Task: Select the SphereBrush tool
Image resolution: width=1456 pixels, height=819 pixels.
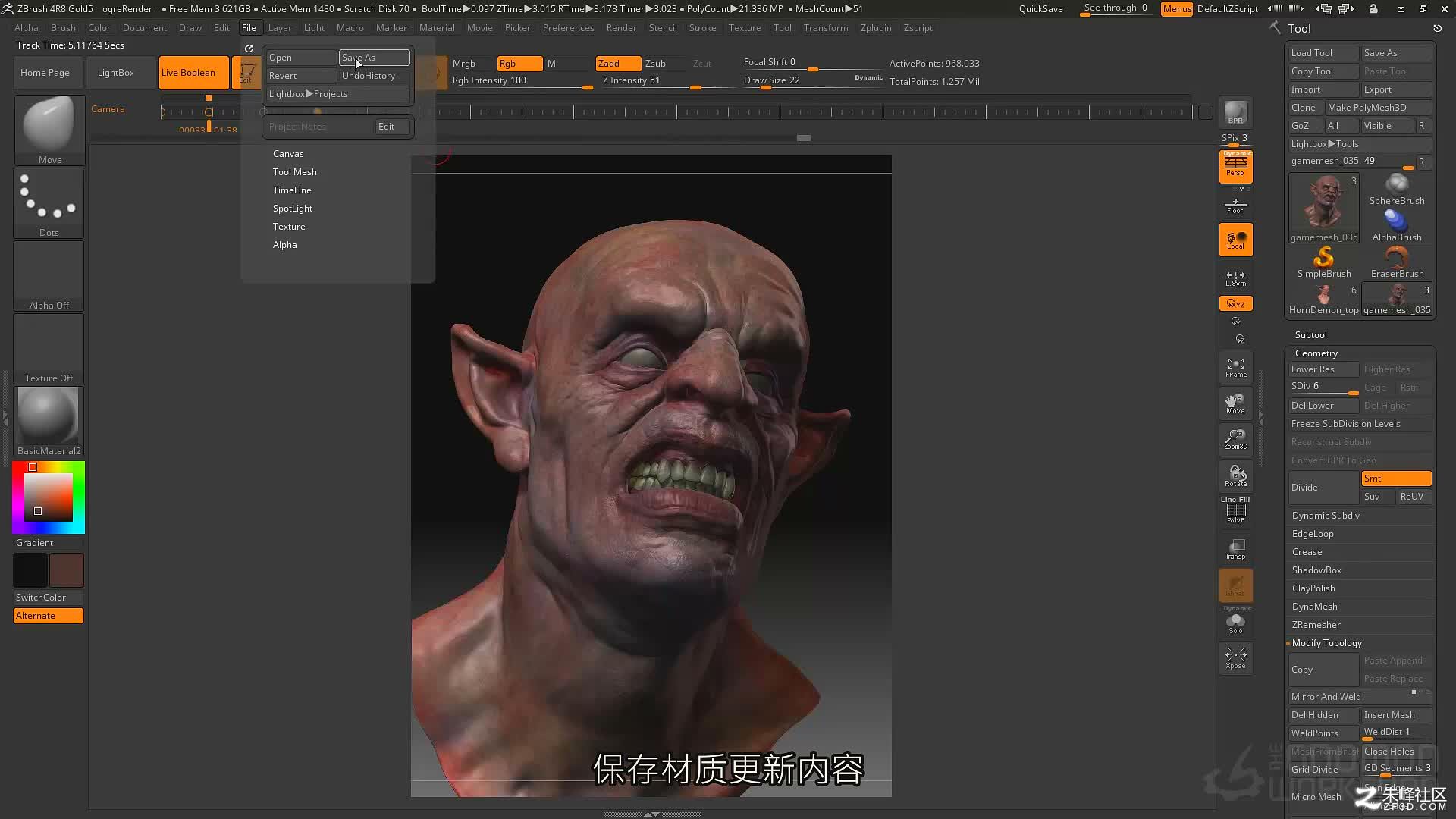Action: 1396,190
